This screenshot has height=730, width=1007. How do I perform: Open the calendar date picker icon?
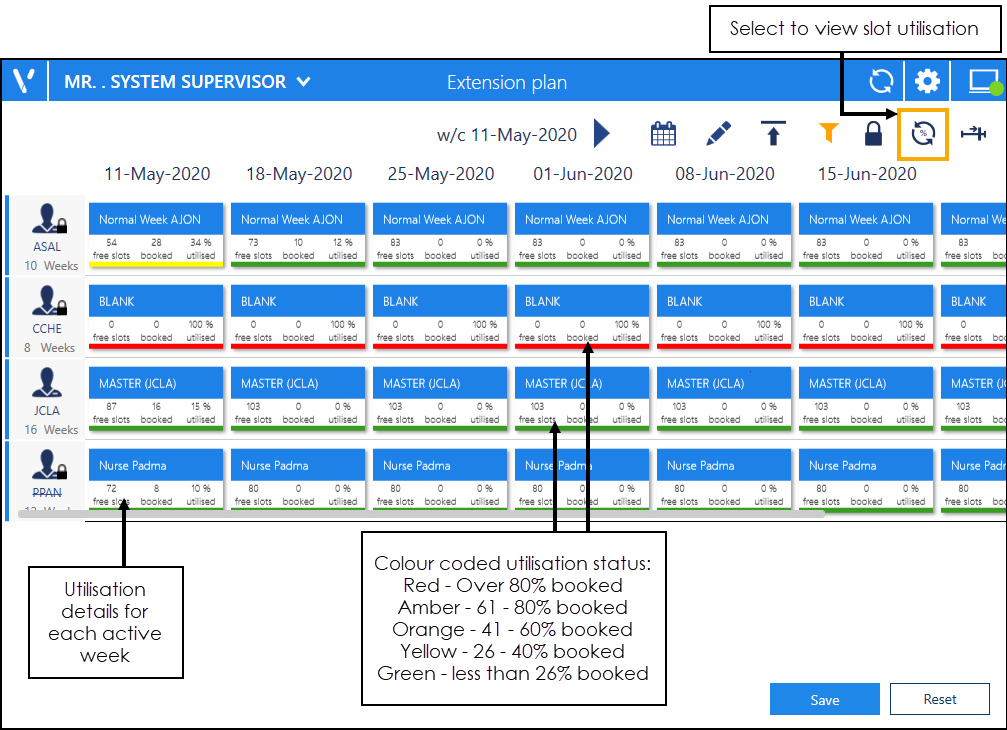click(x=663, y=134)
